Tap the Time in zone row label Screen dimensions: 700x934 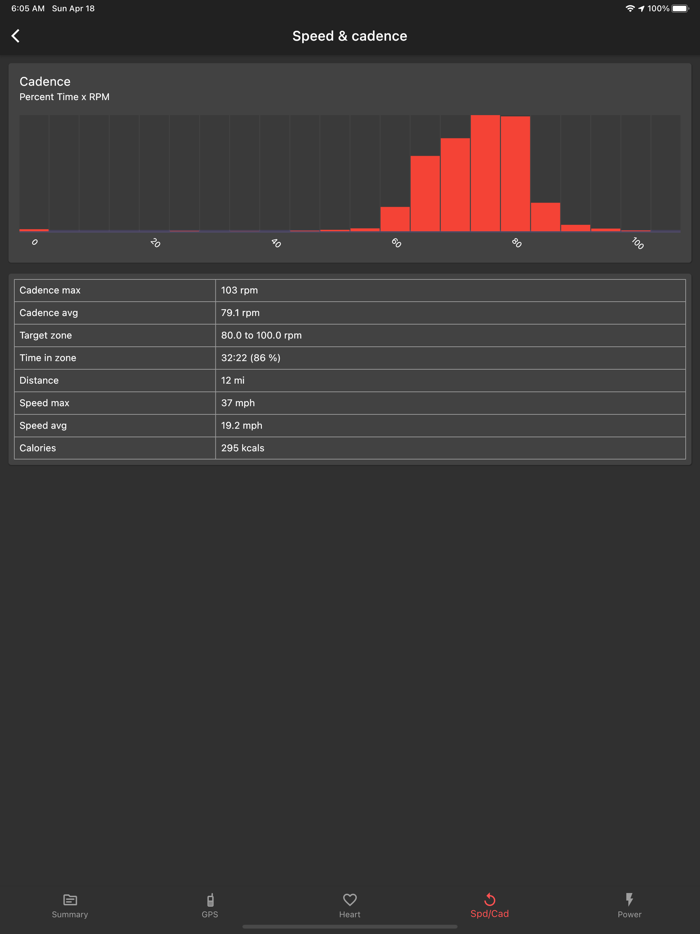click(48, 358)
